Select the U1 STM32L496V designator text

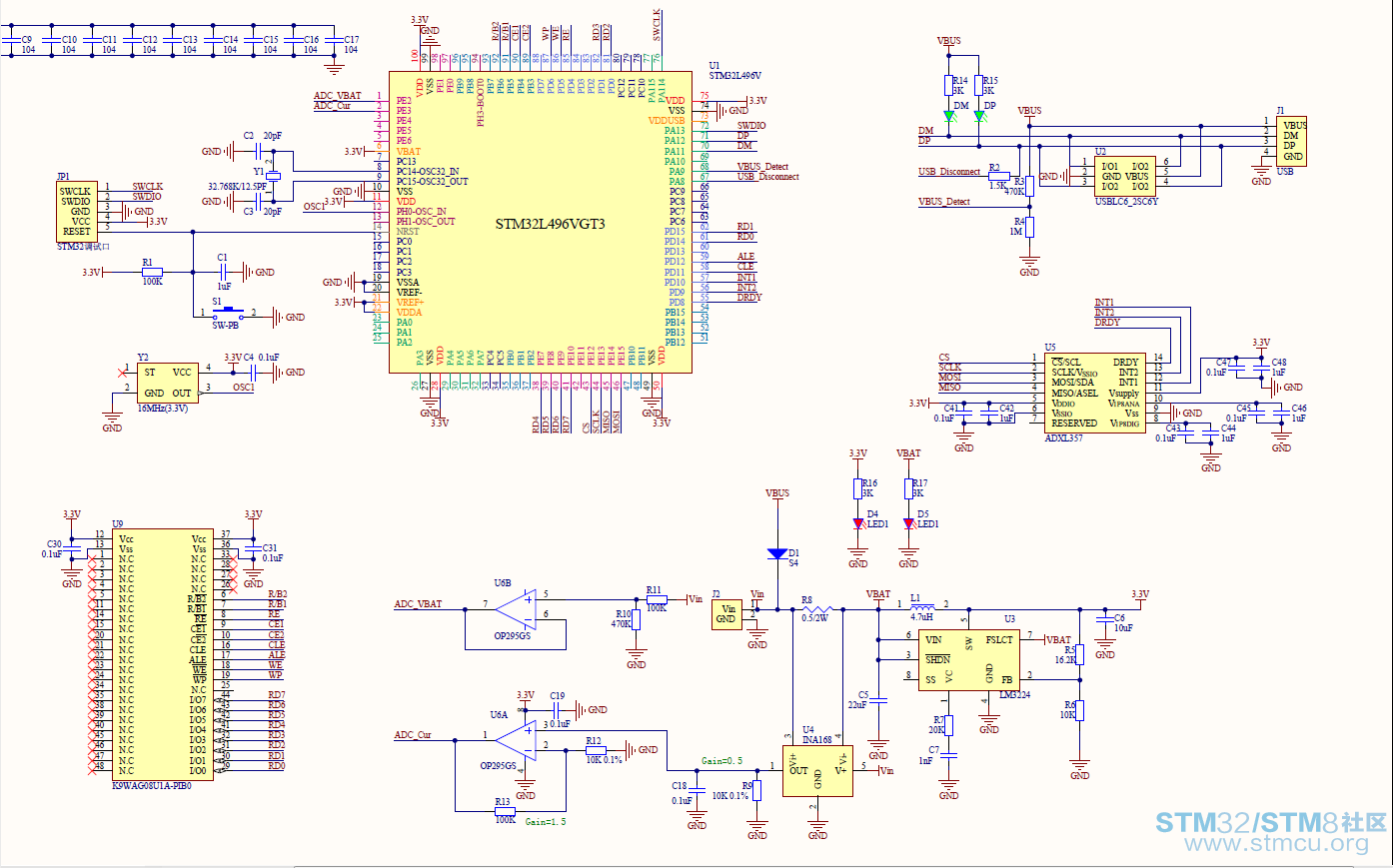point(734,71)
